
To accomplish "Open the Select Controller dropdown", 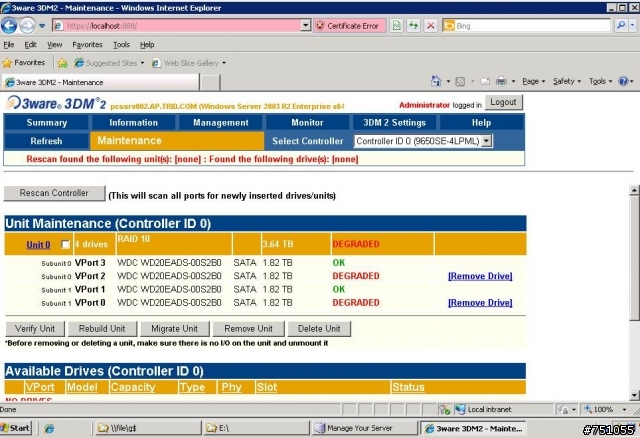I will (x=423, y=141).
